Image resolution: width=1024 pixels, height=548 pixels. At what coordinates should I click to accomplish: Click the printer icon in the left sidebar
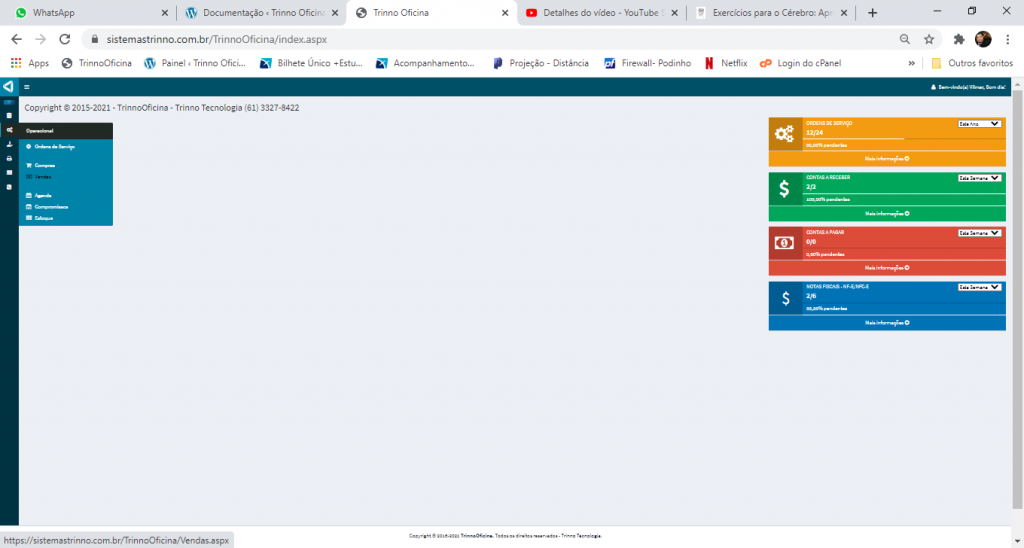(9, 158)
